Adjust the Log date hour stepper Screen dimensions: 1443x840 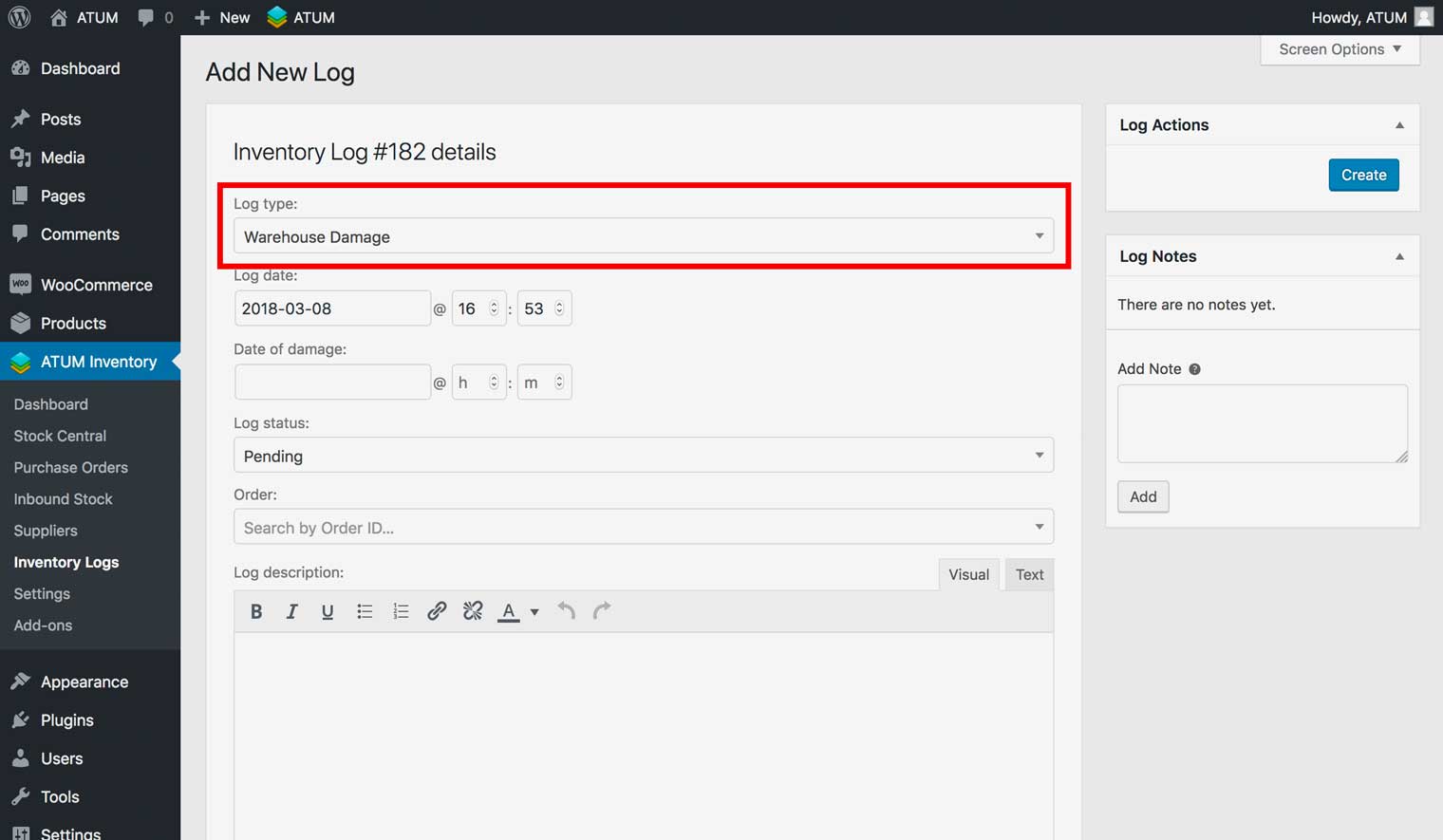coord(494,308)
